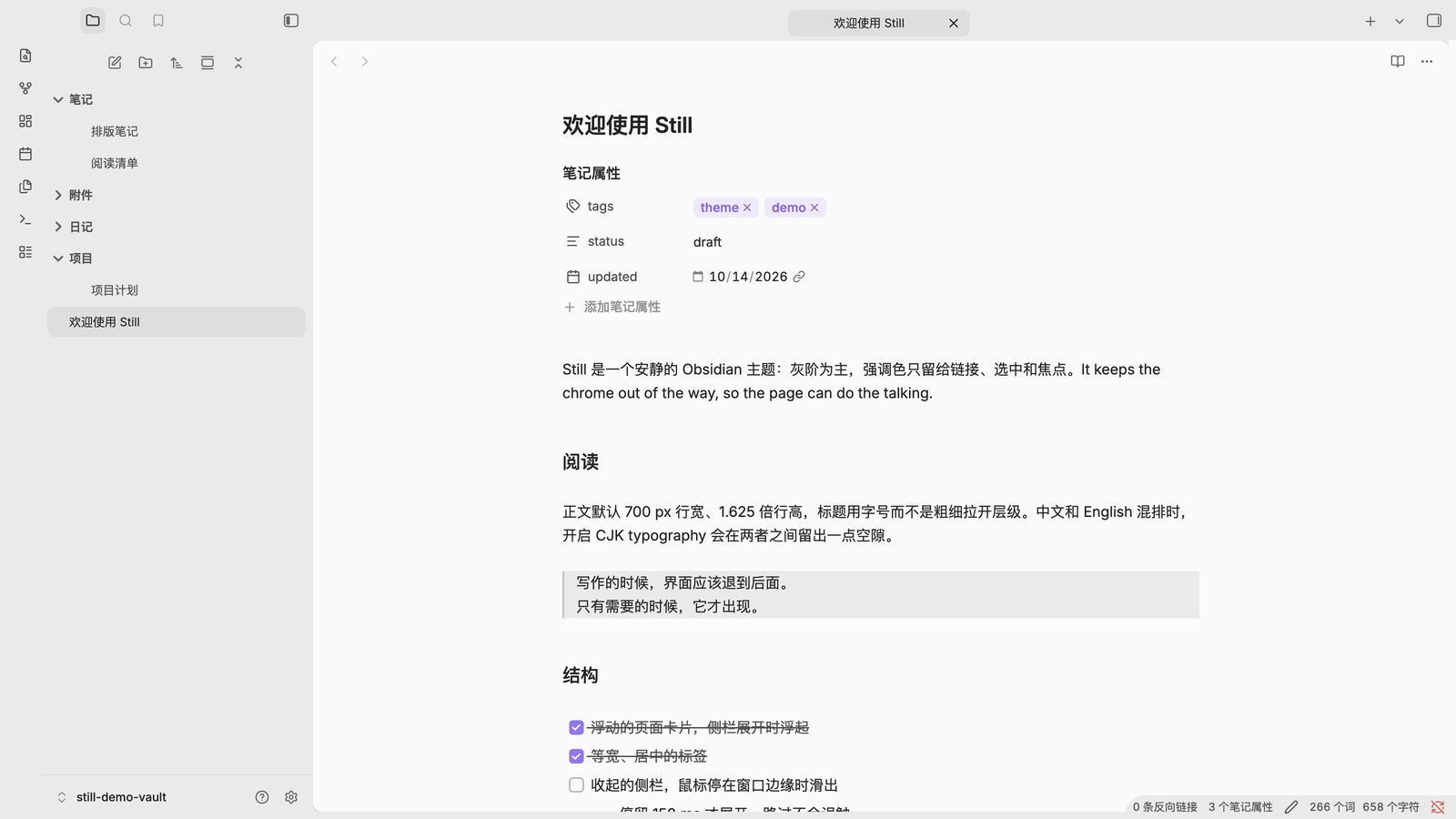The image size is (1456, 819).
Task: Edit the status property value draft
Action: click(707, 242)
